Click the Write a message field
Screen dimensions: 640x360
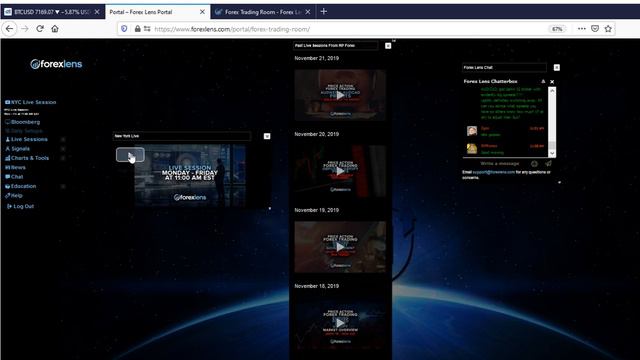500,163
